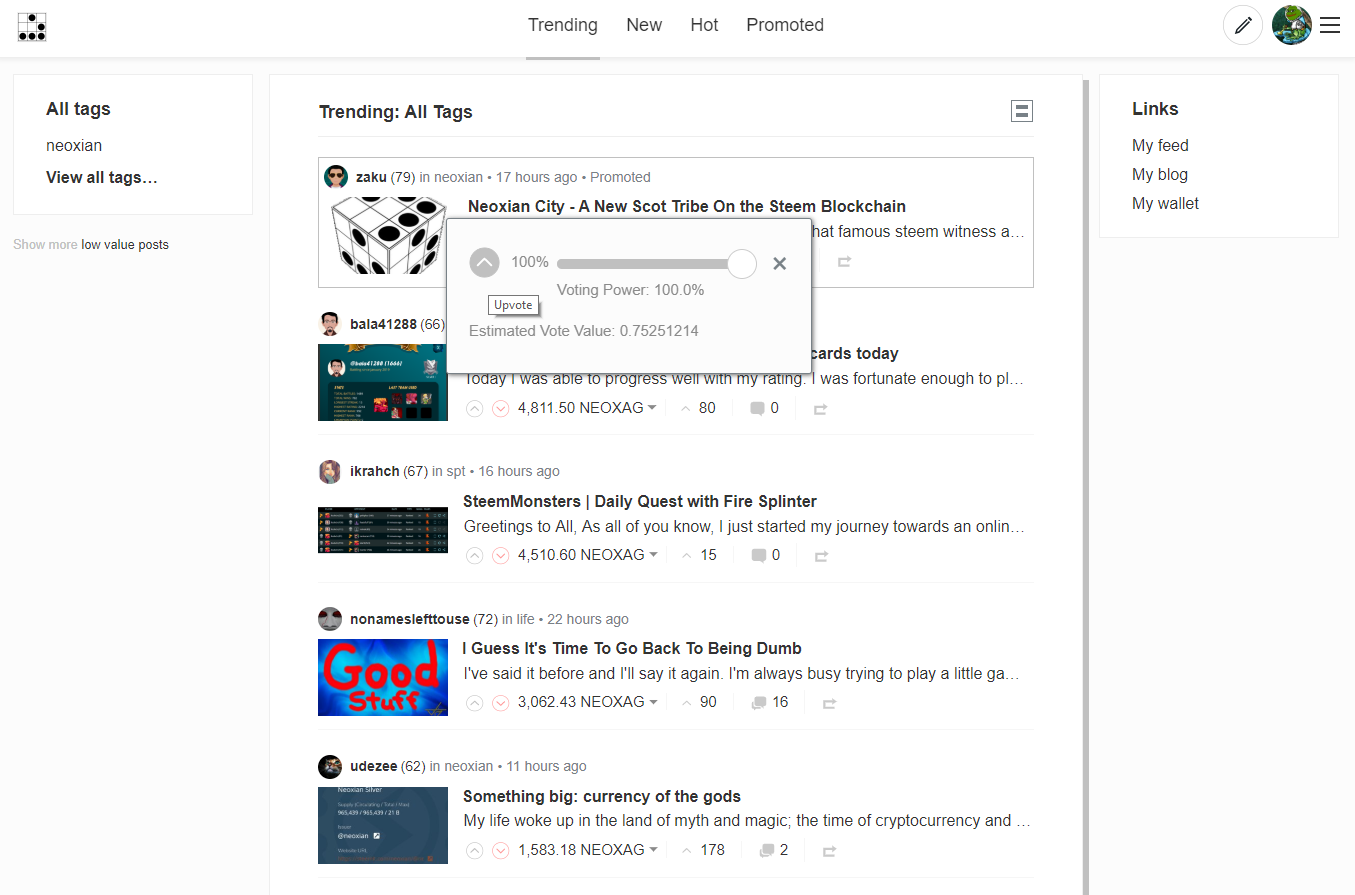Click the upvote arrow in vote popup
The image size is (1355, 895).
pyautogui.click(x=484, y=263)
